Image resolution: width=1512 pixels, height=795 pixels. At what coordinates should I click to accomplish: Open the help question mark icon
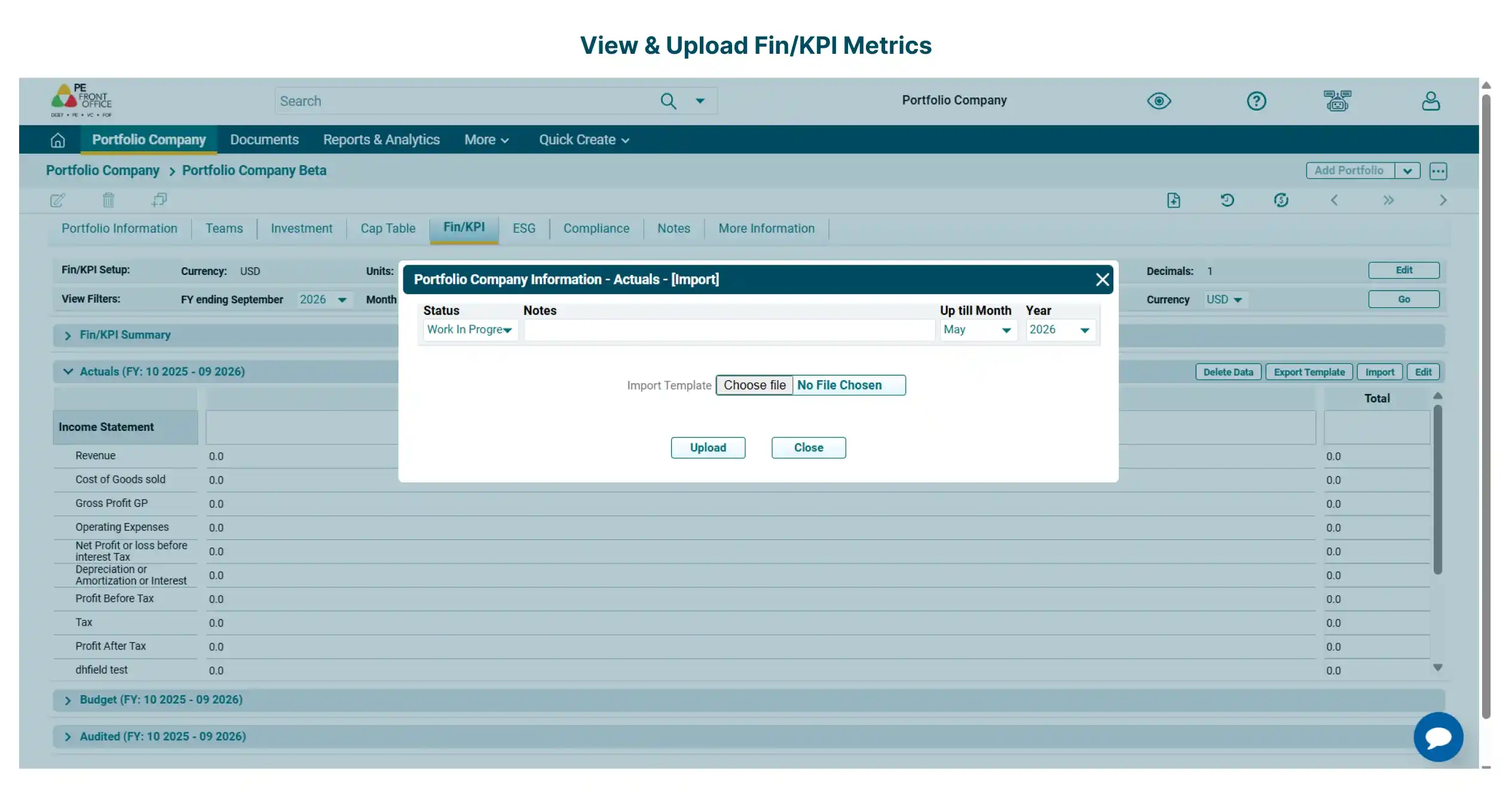(1256, 101)
